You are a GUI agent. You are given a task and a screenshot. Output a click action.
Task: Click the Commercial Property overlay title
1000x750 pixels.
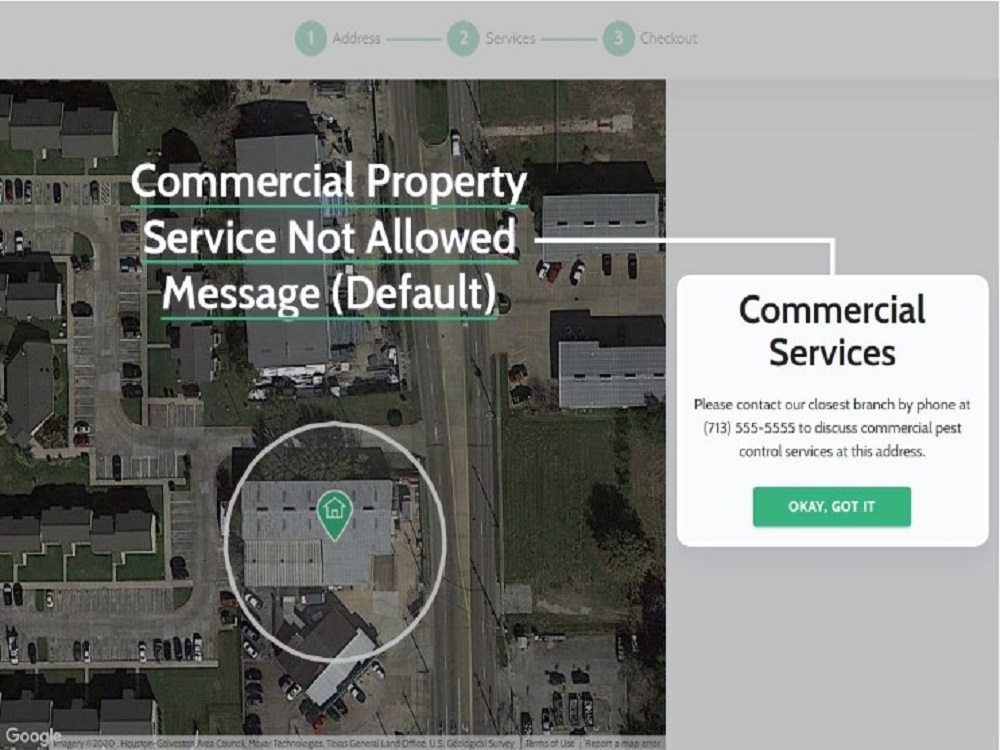pos(329,182)
